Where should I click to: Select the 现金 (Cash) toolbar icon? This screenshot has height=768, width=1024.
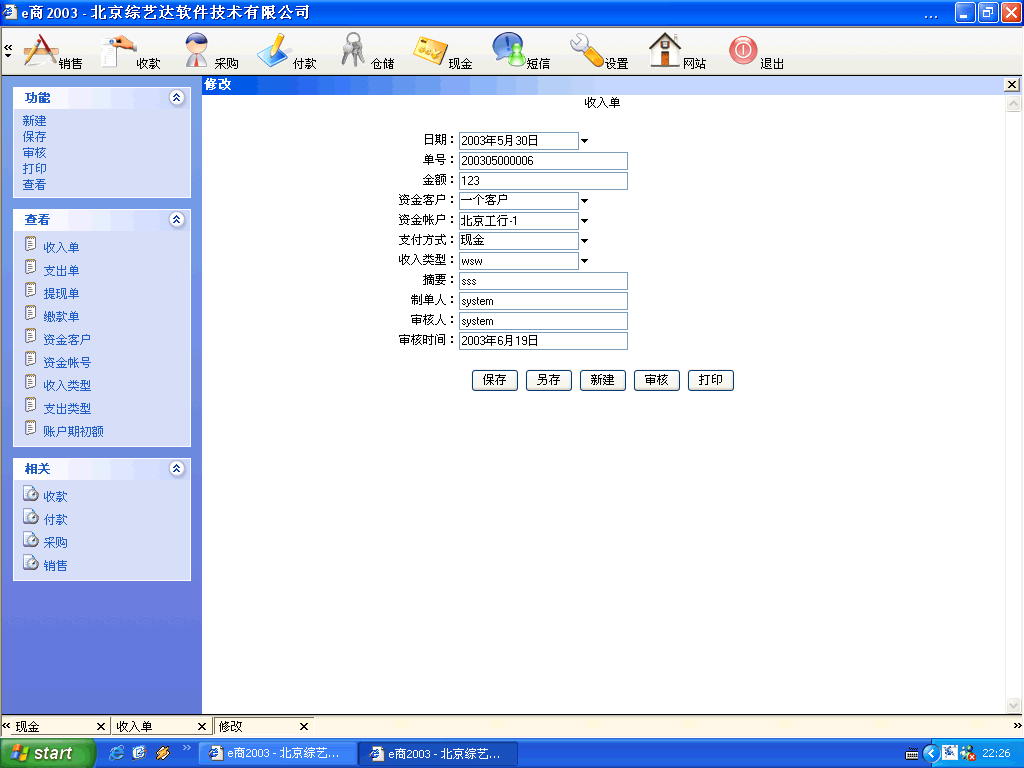click(x=431, y=50)
